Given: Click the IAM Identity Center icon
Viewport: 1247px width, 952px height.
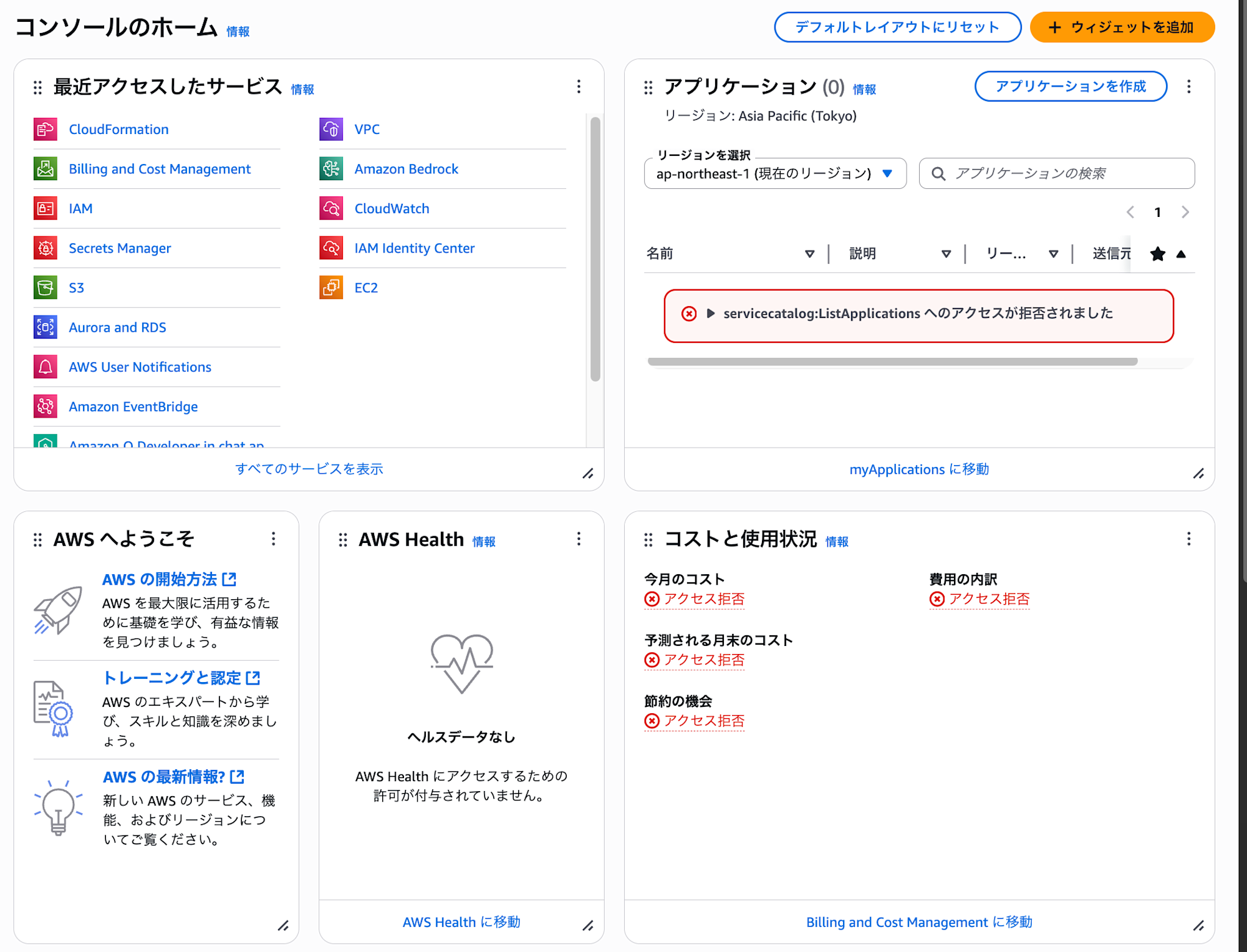Looking at the screenshot, I should [x=331, y=248].
